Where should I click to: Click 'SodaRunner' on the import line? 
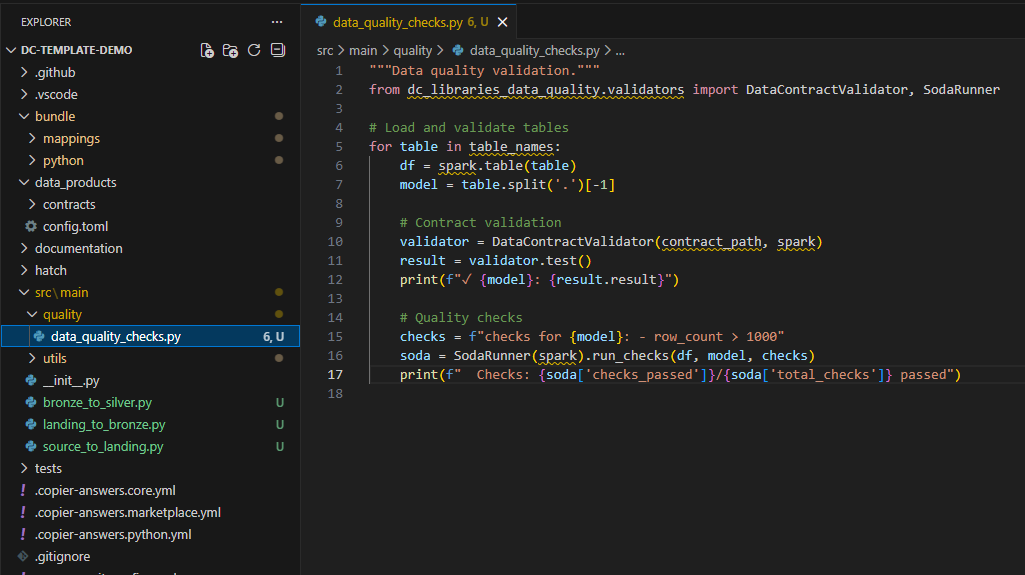962,90
